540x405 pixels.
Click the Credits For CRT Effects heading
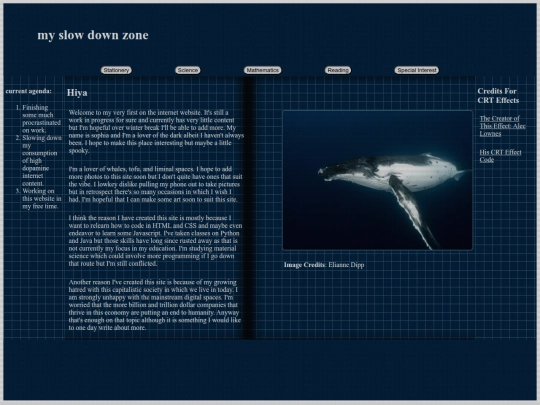click(x=498, y=96)
